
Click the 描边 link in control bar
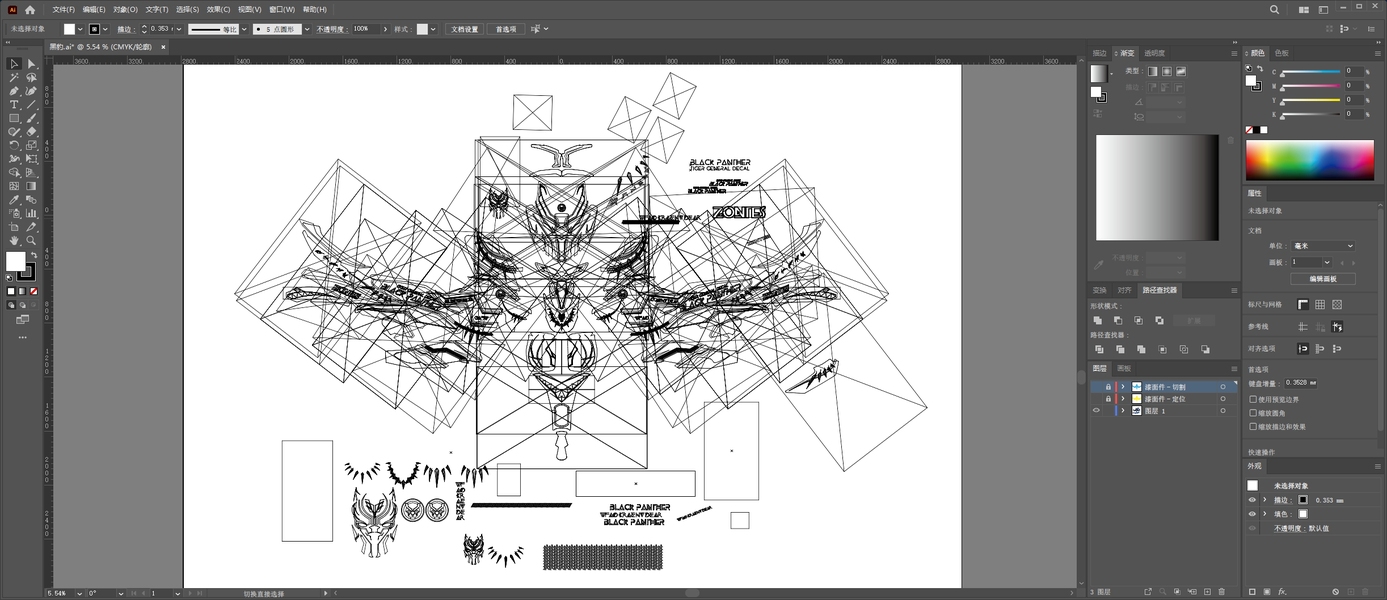coord(125,29)
